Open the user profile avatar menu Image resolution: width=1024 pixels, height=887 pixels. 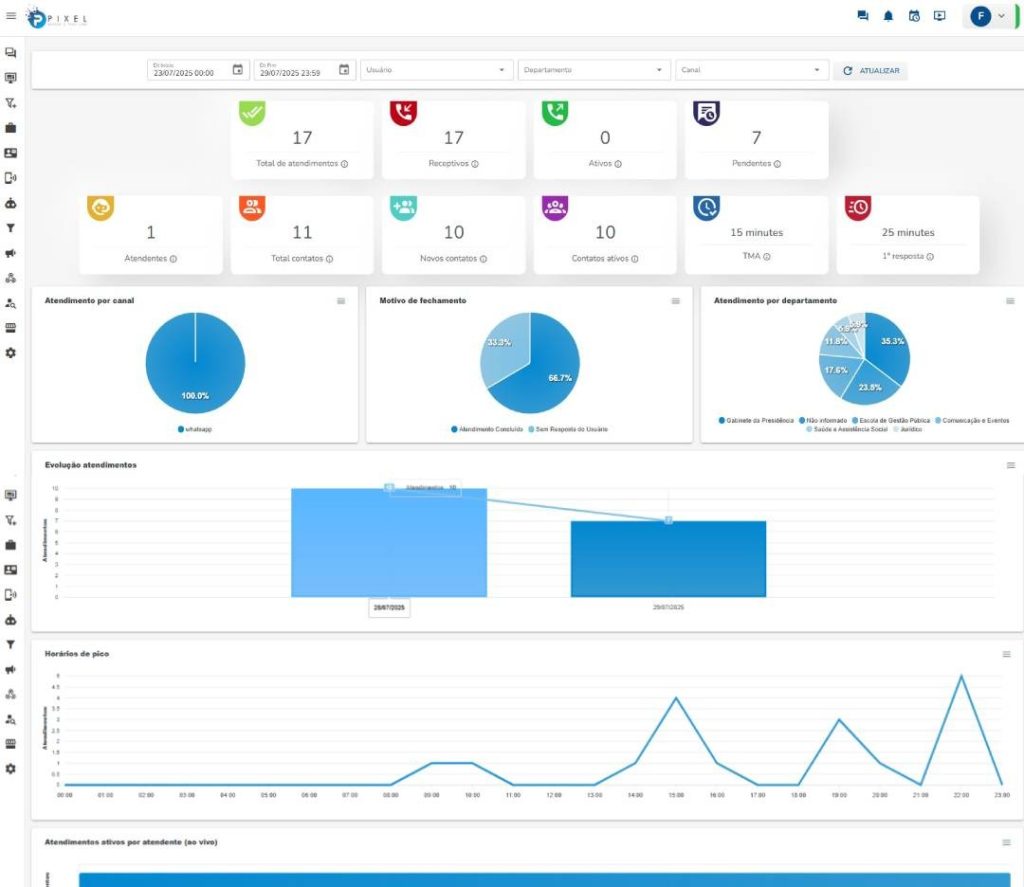pos(988,17)
